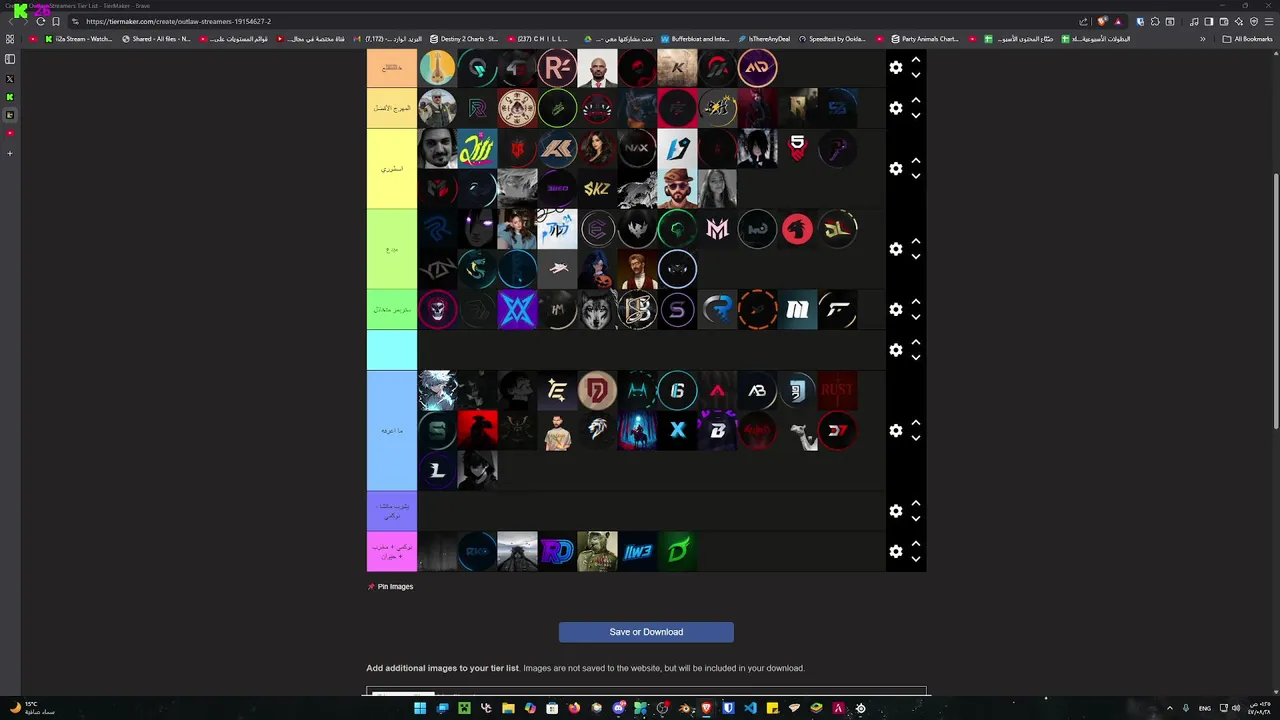Viewport: 1280px width, 720px height.
Task: Move the blue tier down with its arrow
Action: pyautogui.click(x=915, y=438)
